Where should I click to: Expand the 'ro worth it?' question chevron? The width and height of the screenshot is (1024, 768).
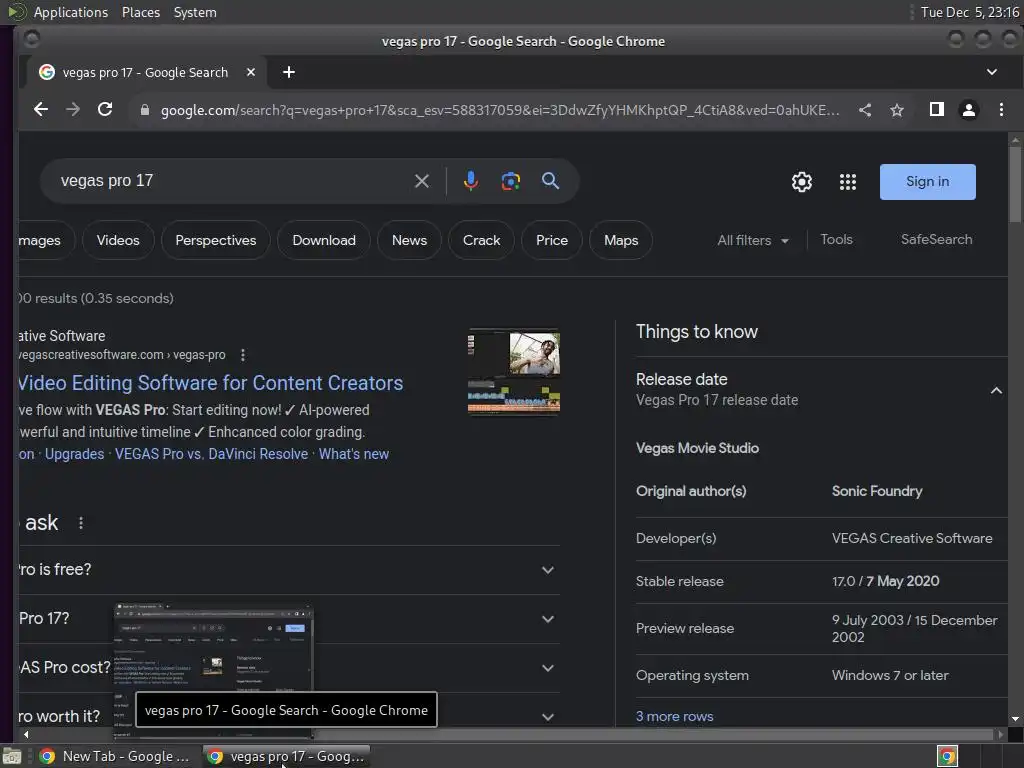[548, 716]
